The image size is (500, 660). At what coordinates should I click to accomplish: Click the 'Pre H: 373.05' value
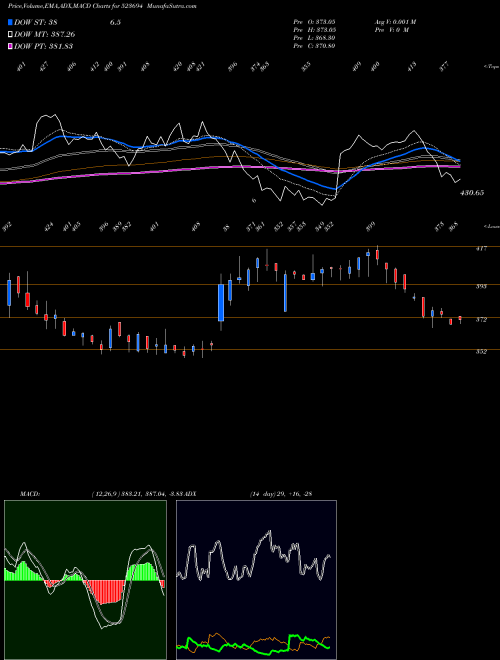point(314,30)
